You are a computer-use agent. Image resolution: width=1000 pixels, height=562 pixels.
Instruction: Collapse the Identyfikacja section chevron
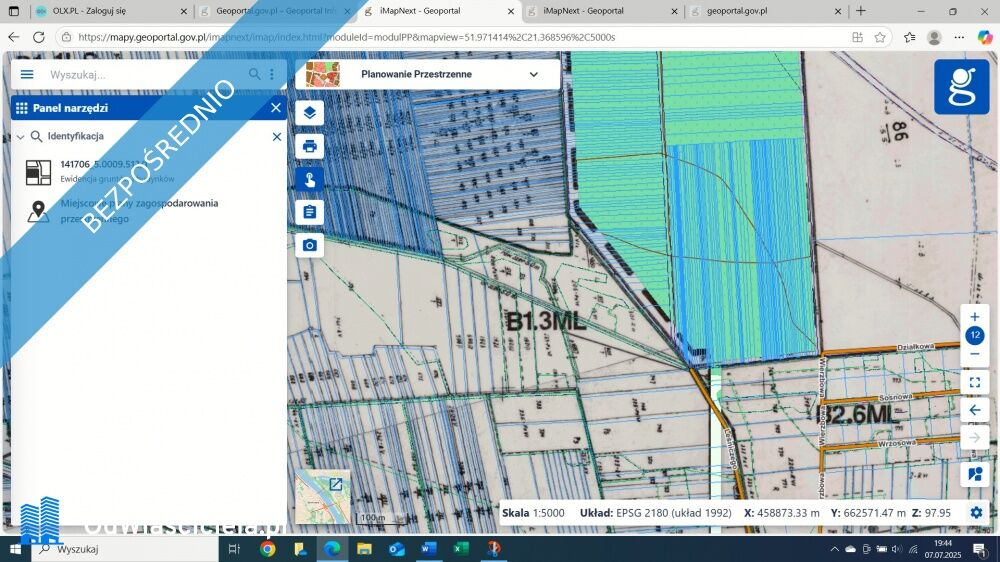(x=20, y=137)
